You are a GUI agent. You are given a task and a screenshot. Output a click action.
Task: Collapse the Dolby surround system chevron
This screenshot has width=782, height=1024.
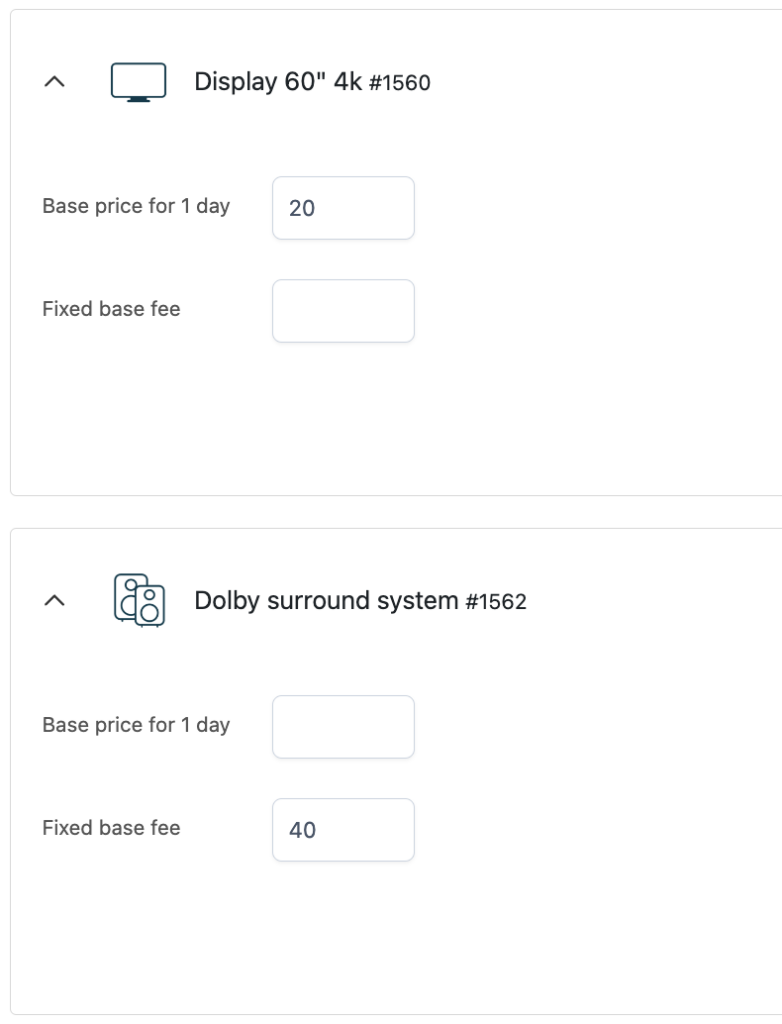[x=54, y=600]
